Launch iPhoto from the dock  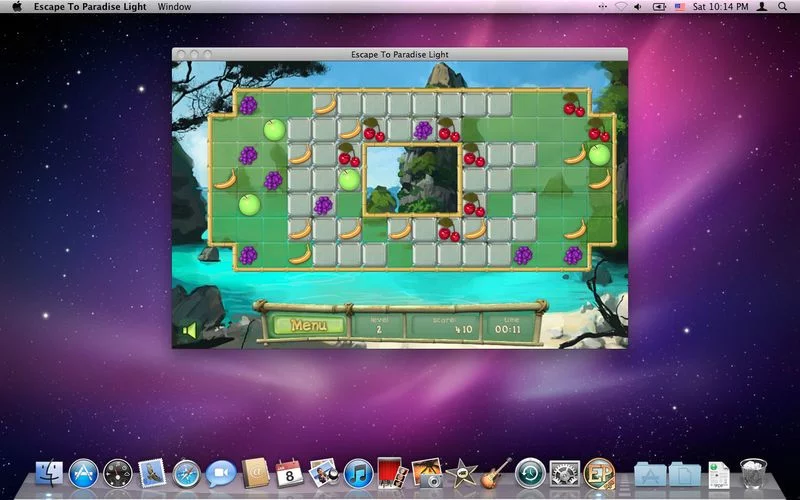[x=427, y=473]
